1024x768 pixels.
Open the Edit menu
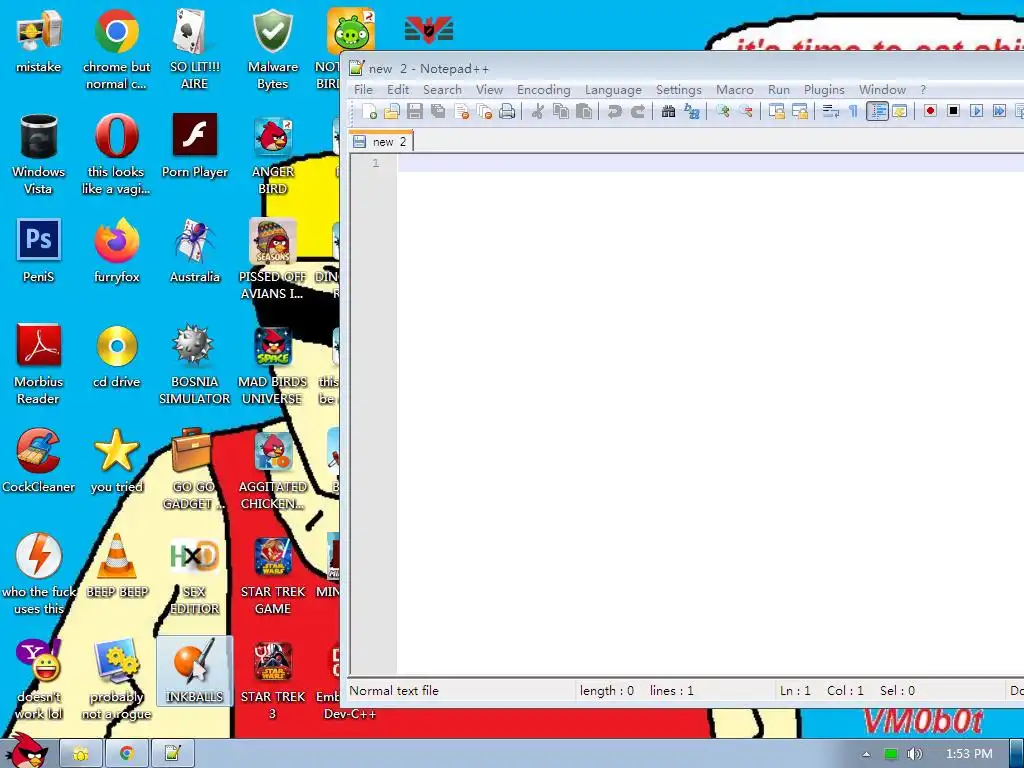point(398,89)
